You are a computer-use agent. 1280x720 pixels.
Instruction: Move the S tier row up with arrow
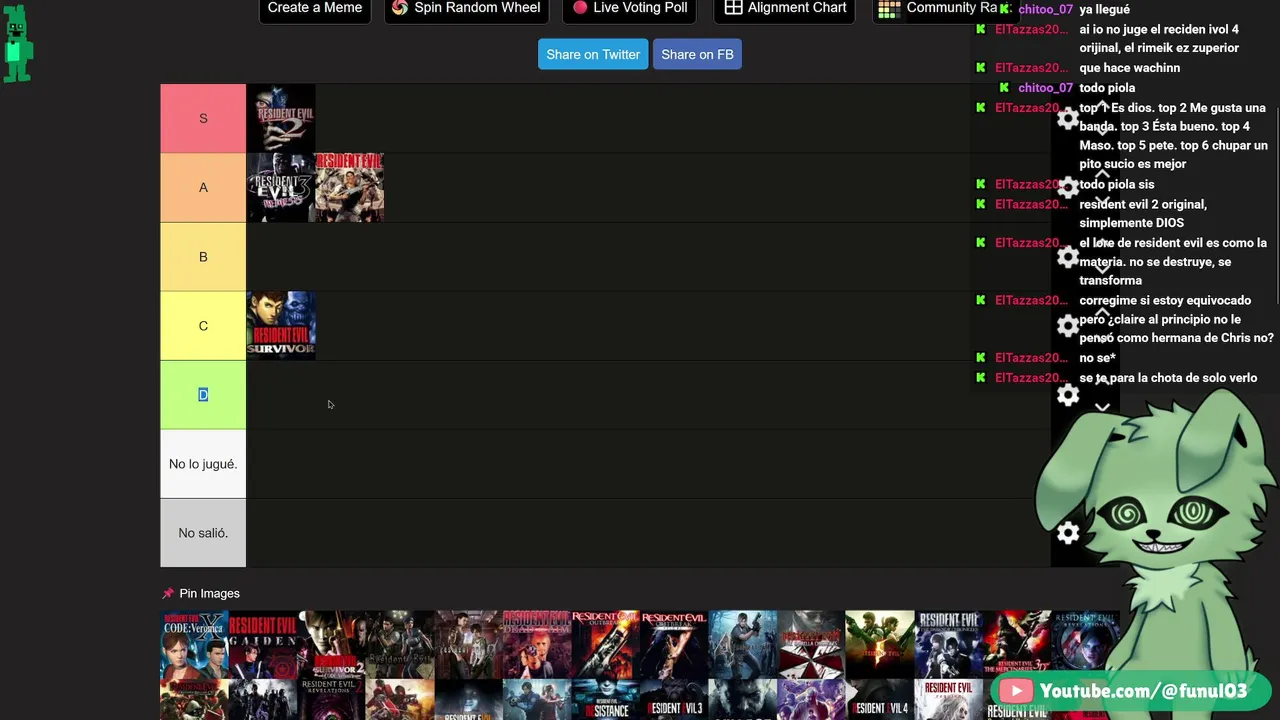pyautogui.click(x=1102, y=106)
